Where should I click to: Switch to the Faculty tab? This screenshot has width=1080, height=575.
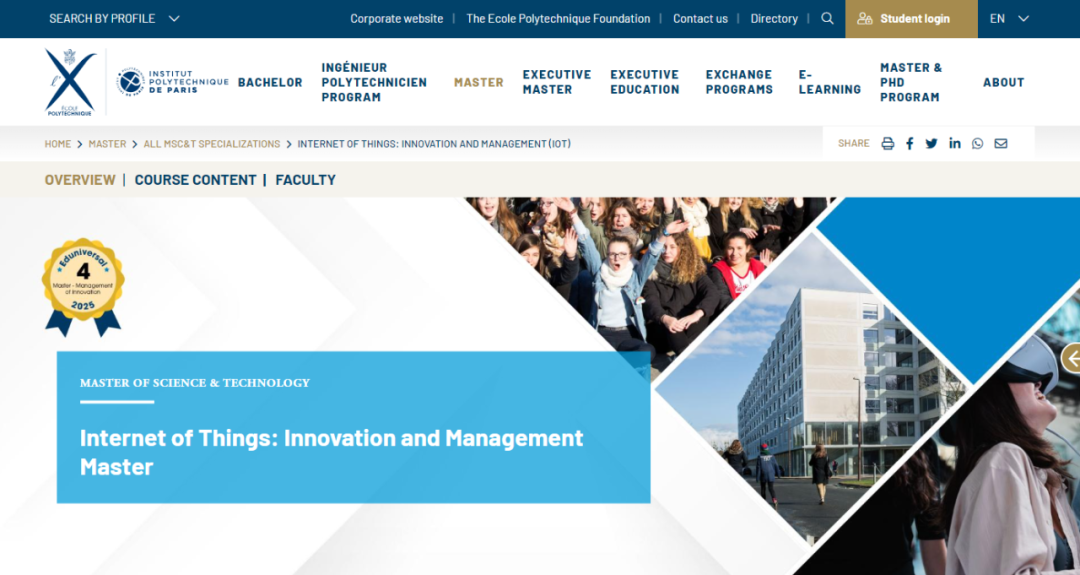[x=305, y=180]
